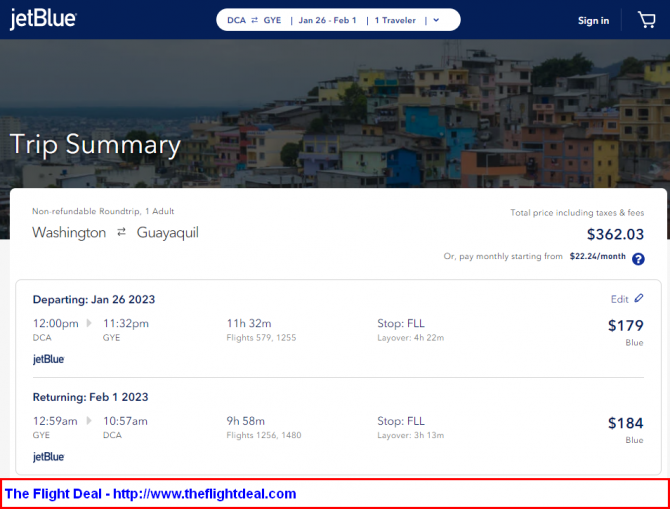670x509 pixels.
Task: Click the $184 returning fare
Action: [626, 423]
